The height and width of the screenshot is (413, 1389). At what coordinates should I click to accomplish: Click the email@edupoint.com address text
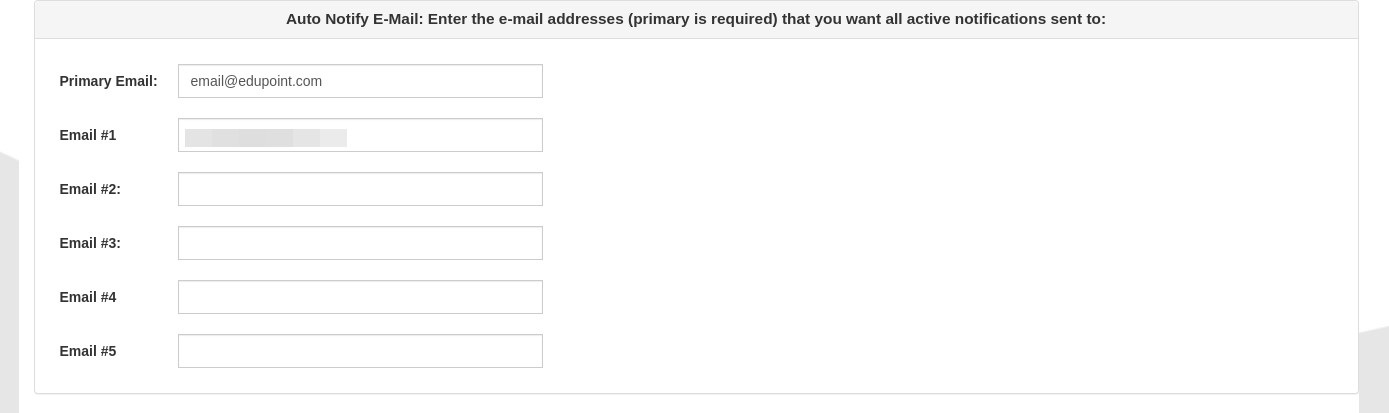(256, 81)
